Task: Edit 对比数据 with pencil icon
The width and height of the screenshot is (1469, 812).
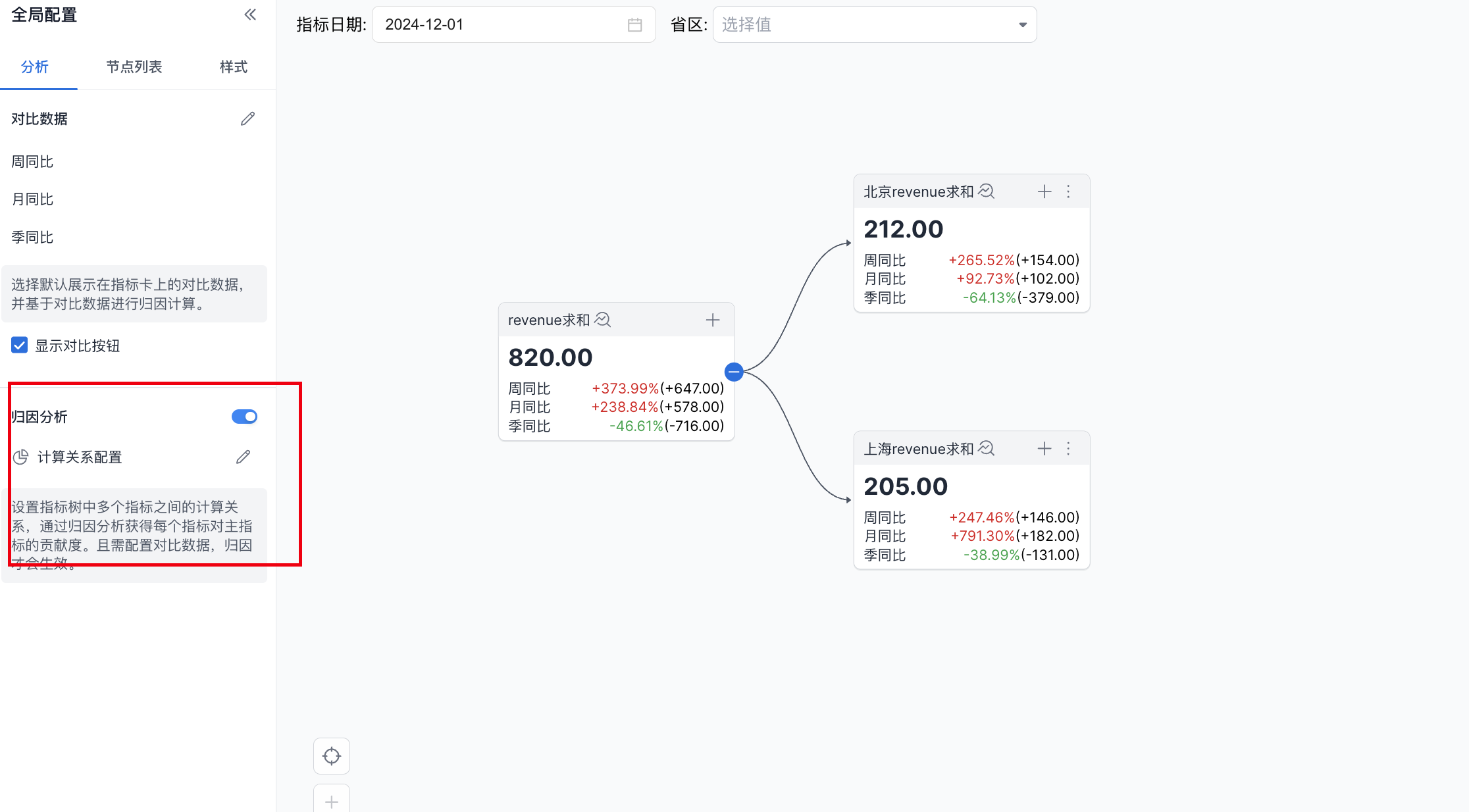Action: 247,119
